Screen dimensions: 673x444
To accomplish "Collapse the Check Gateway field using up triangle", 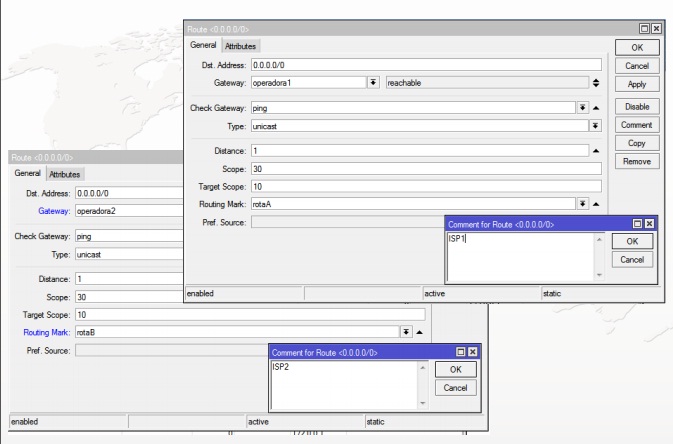I will (x=595, y=108).
